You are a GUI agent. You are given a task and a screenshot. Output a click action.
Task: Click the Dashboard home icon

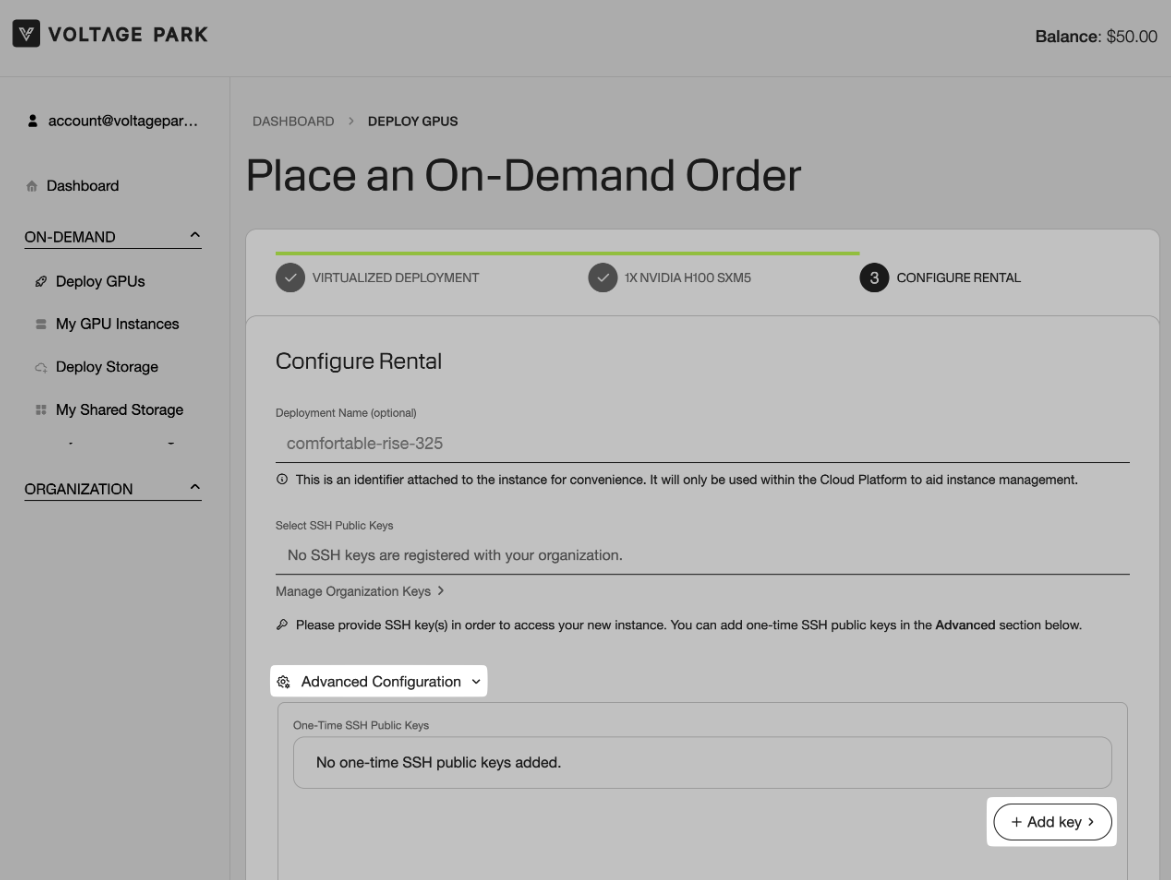pos(33,186)
